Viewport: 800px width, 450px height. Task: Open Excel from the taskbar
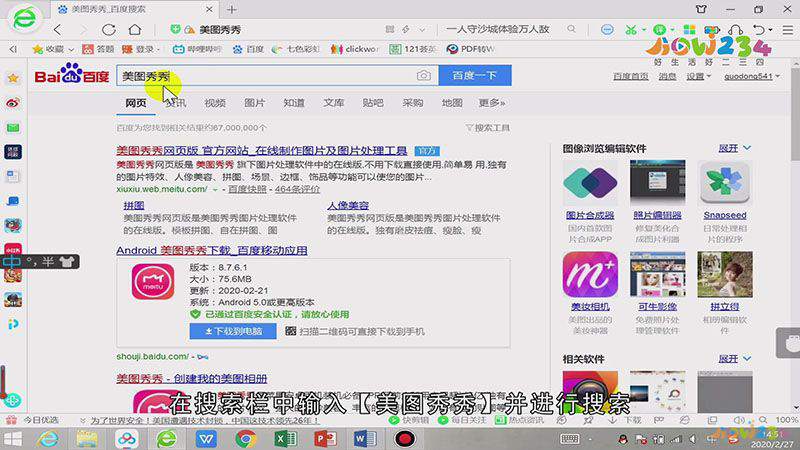point(286,439)
